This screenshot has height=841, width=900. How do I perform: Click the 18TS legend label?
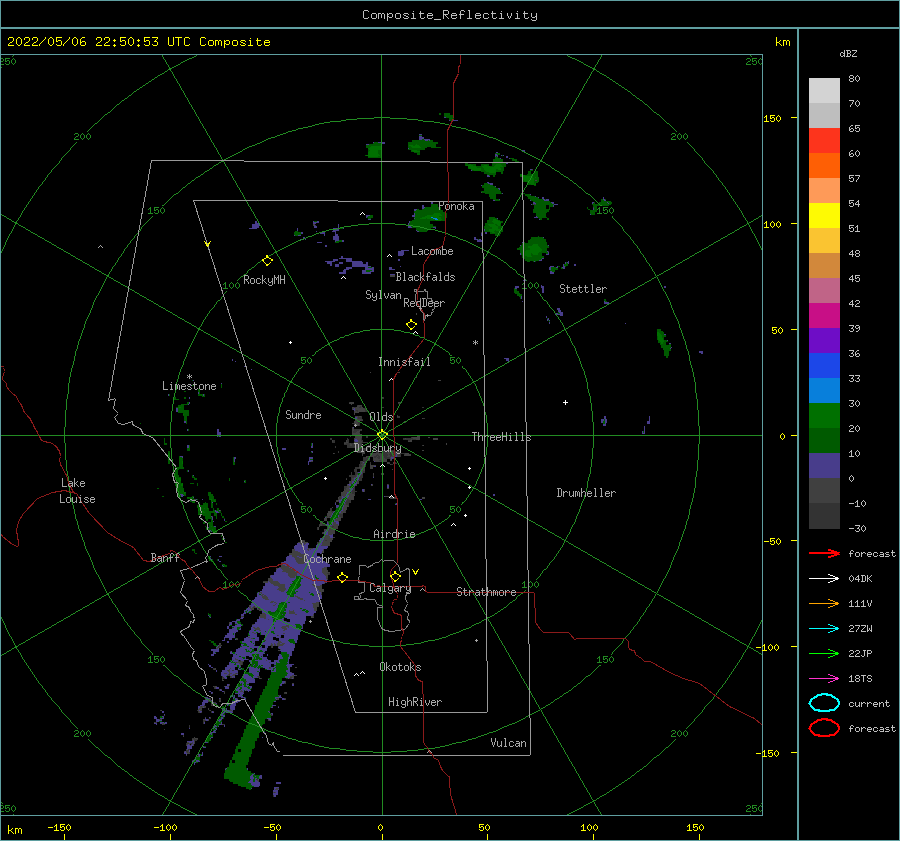point(860,679)
